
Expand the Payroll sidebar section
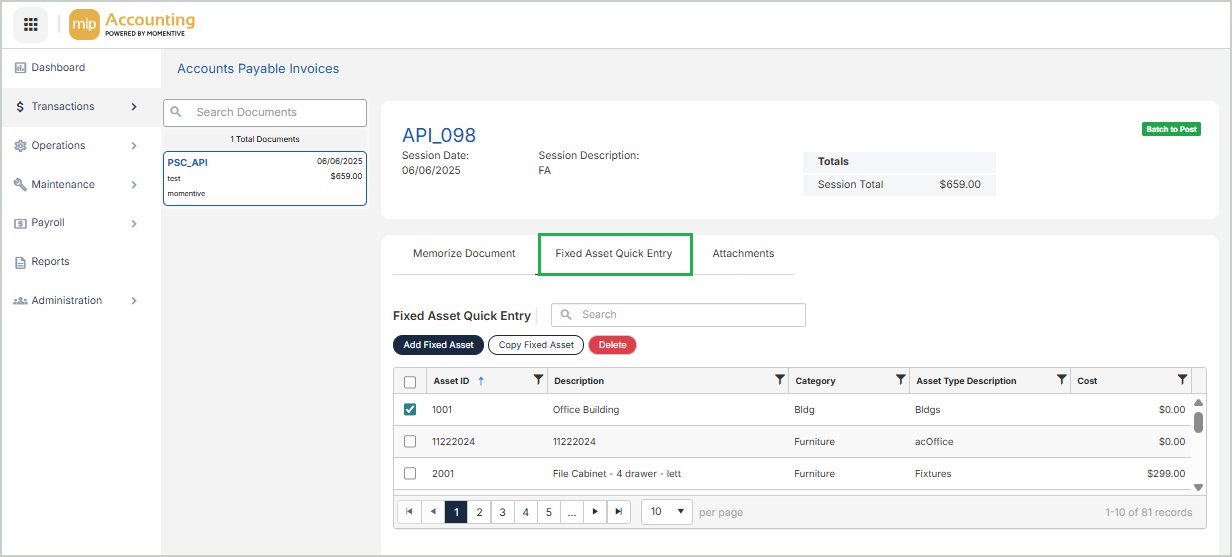click(x=134, y=224)
